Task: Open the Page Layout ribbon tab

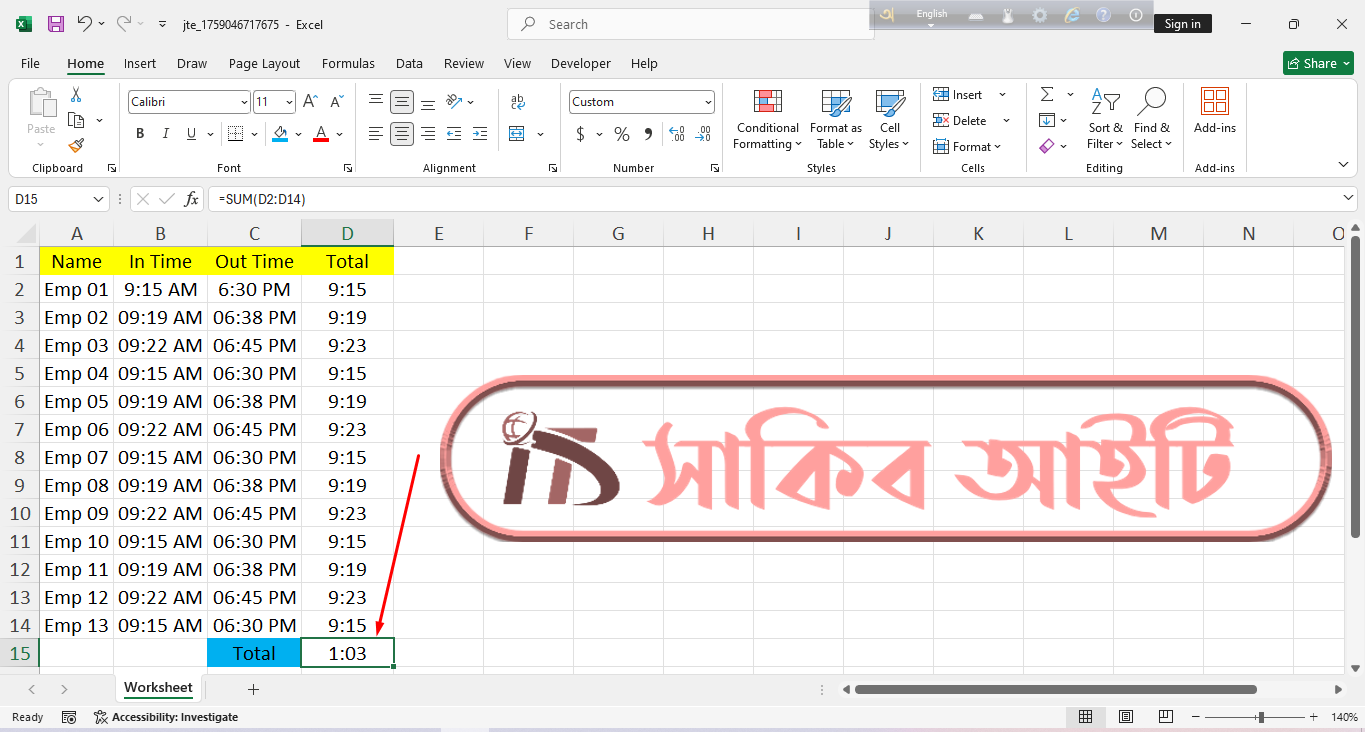Action: click(264, 63)
